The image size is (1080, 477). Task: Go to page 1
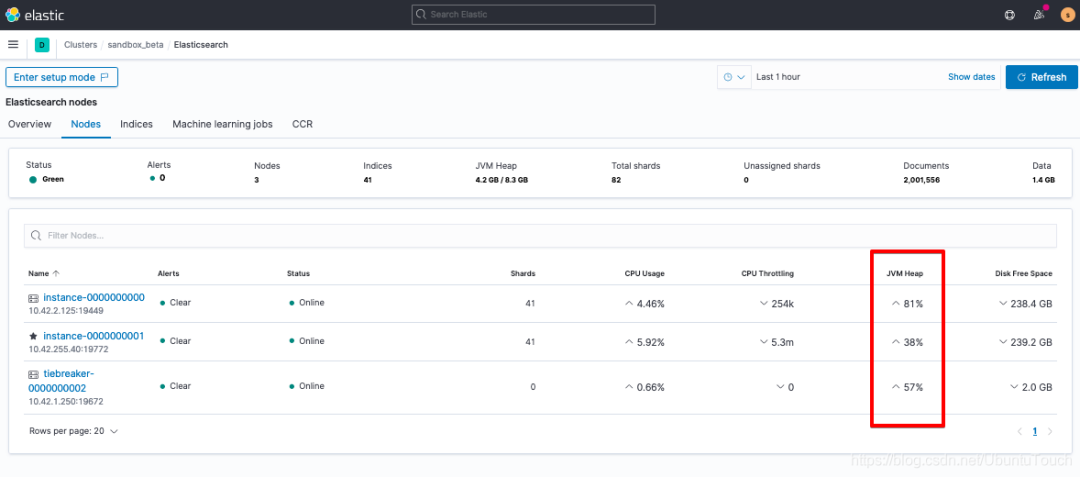[1035, 432]
